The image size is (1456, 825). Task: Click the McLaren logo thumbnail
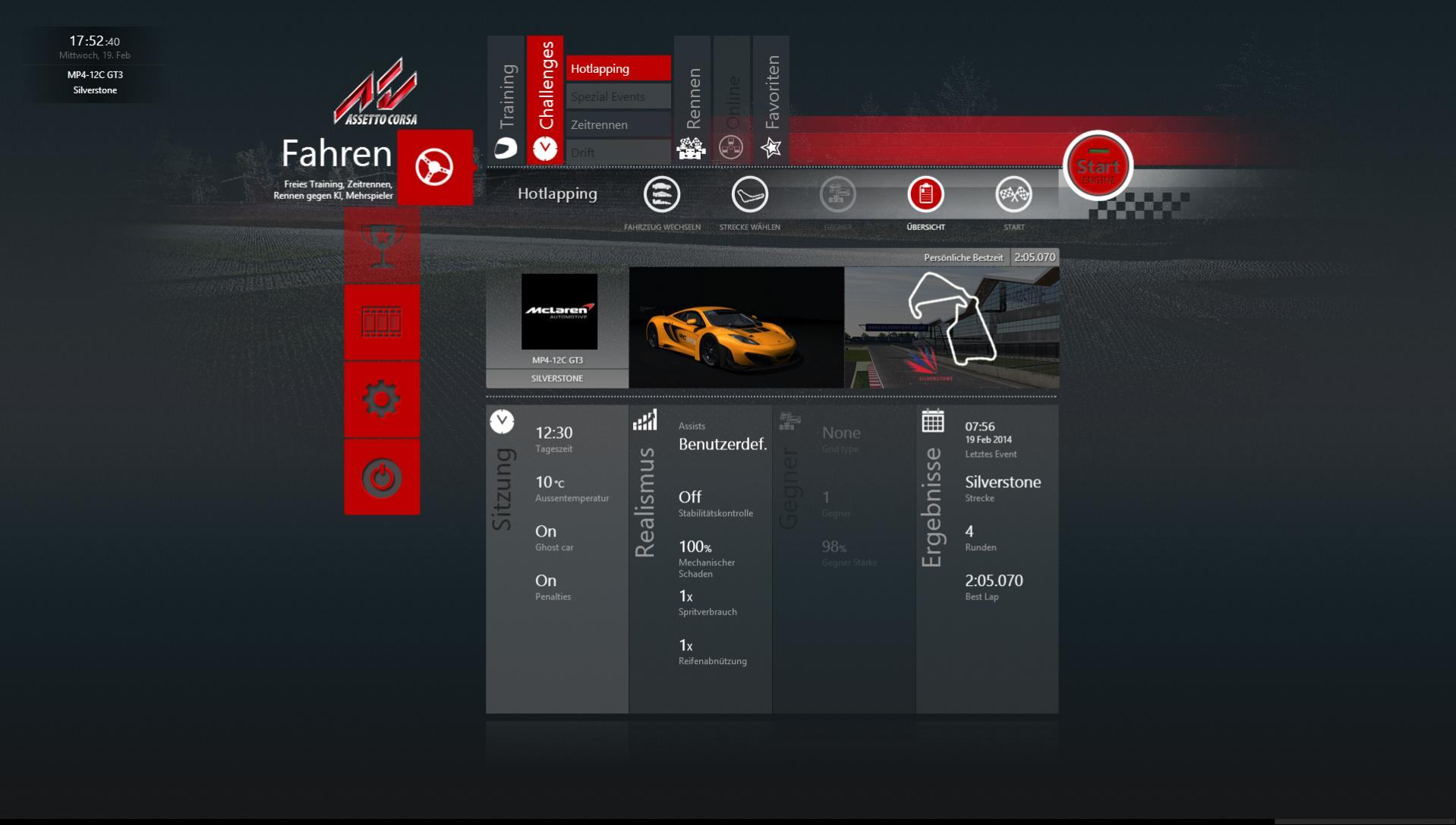coord(559,311)
